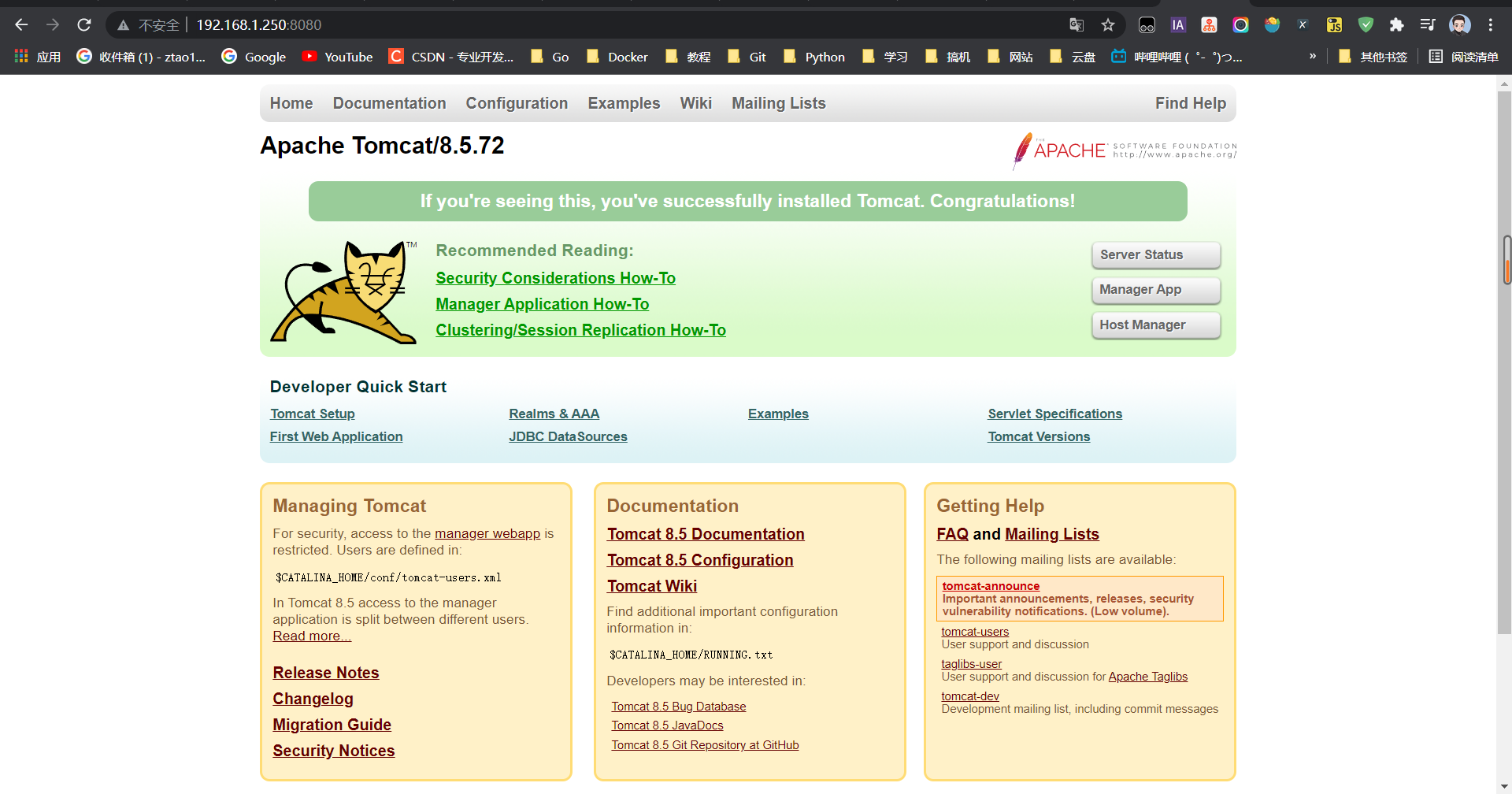Viewport: 1512px width, 794px height.
Task: Expand the 搞机 bookmark folder
Action: [x=947, y=57]
